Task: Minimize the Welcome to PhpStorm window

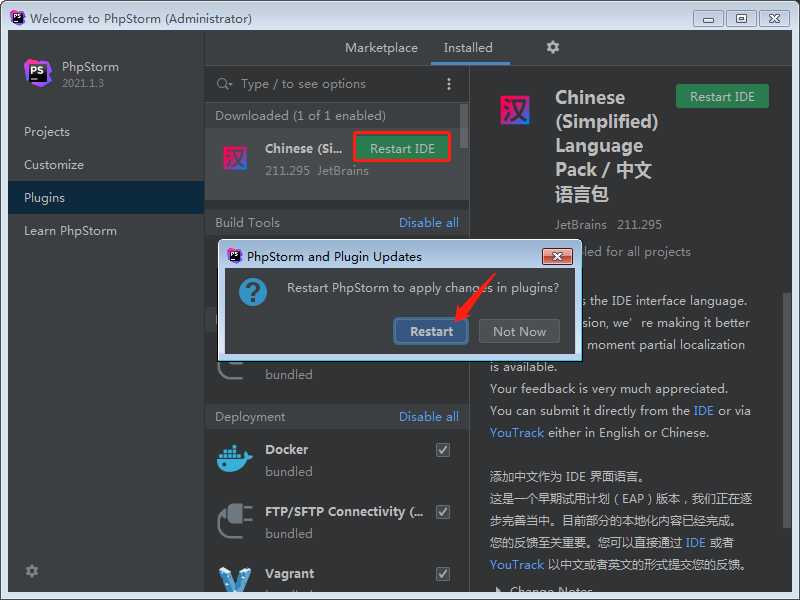Action: 708,19
